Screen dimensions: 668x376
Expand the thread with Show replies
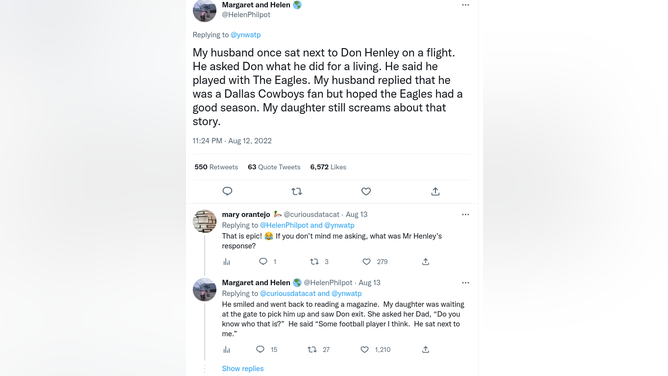(x=242, y=368)
